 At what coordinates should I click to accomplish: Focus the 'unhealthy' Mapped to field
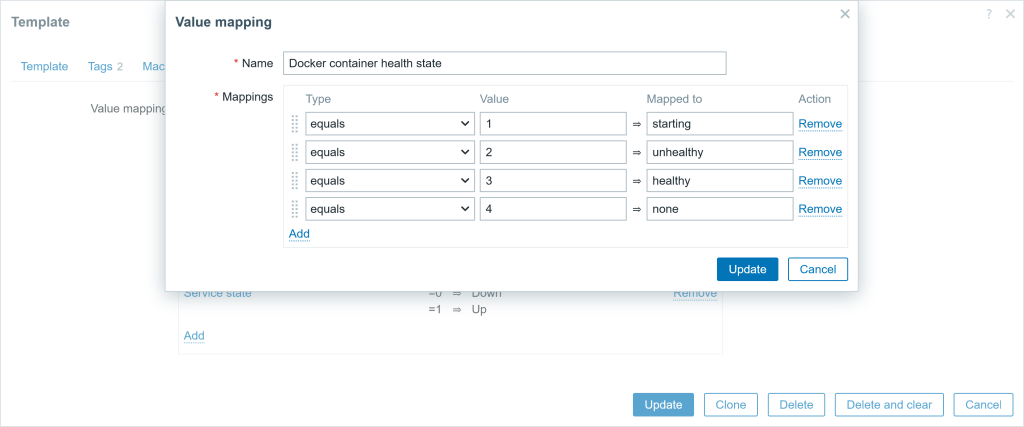(x=720, y=152)
